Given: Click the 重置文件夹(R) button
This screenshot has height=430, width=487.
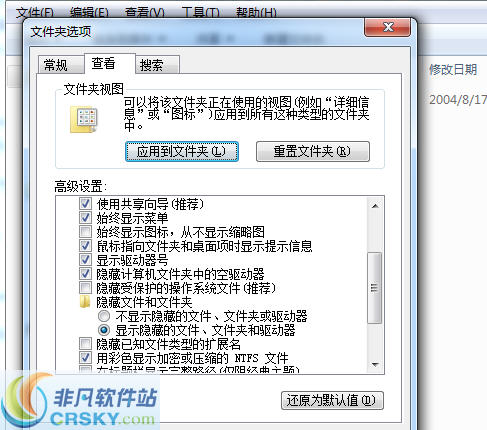Looking at the screenshot, I should point(313,152).
